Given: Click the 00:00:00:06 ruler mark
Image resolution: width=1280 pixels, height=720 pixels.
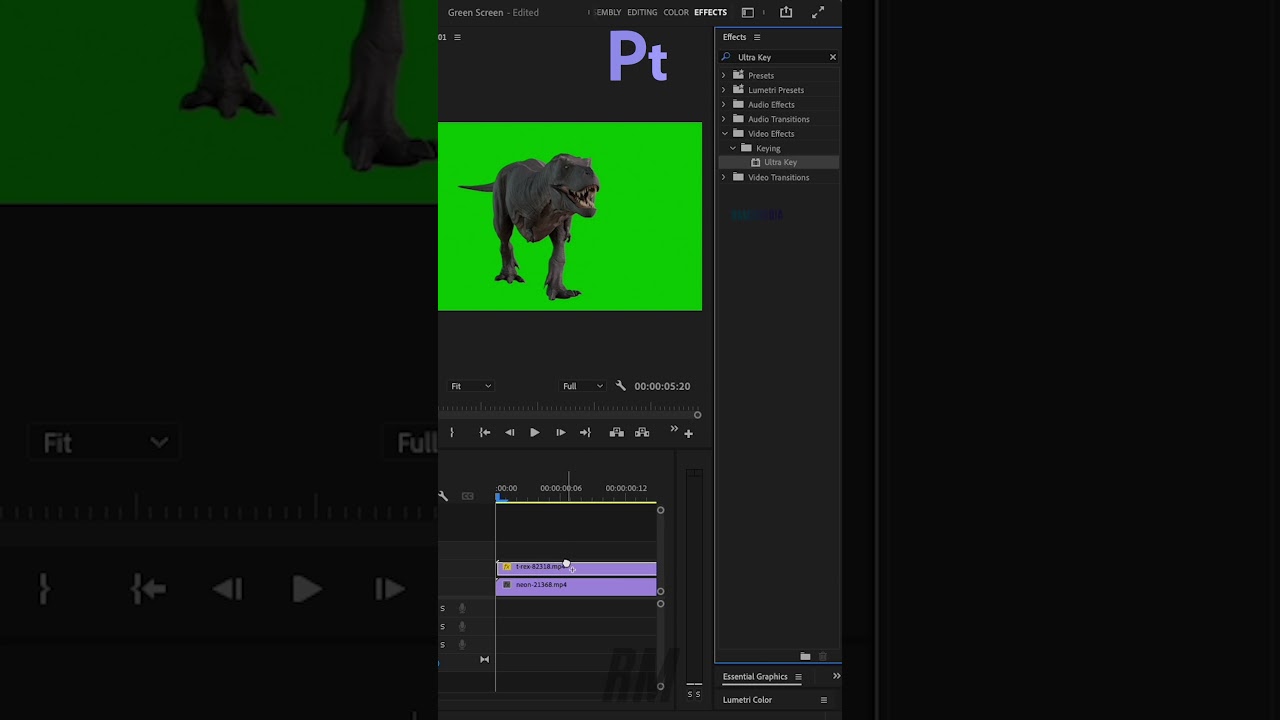Looking at the screenshot, I should click(x=561, y=488).
